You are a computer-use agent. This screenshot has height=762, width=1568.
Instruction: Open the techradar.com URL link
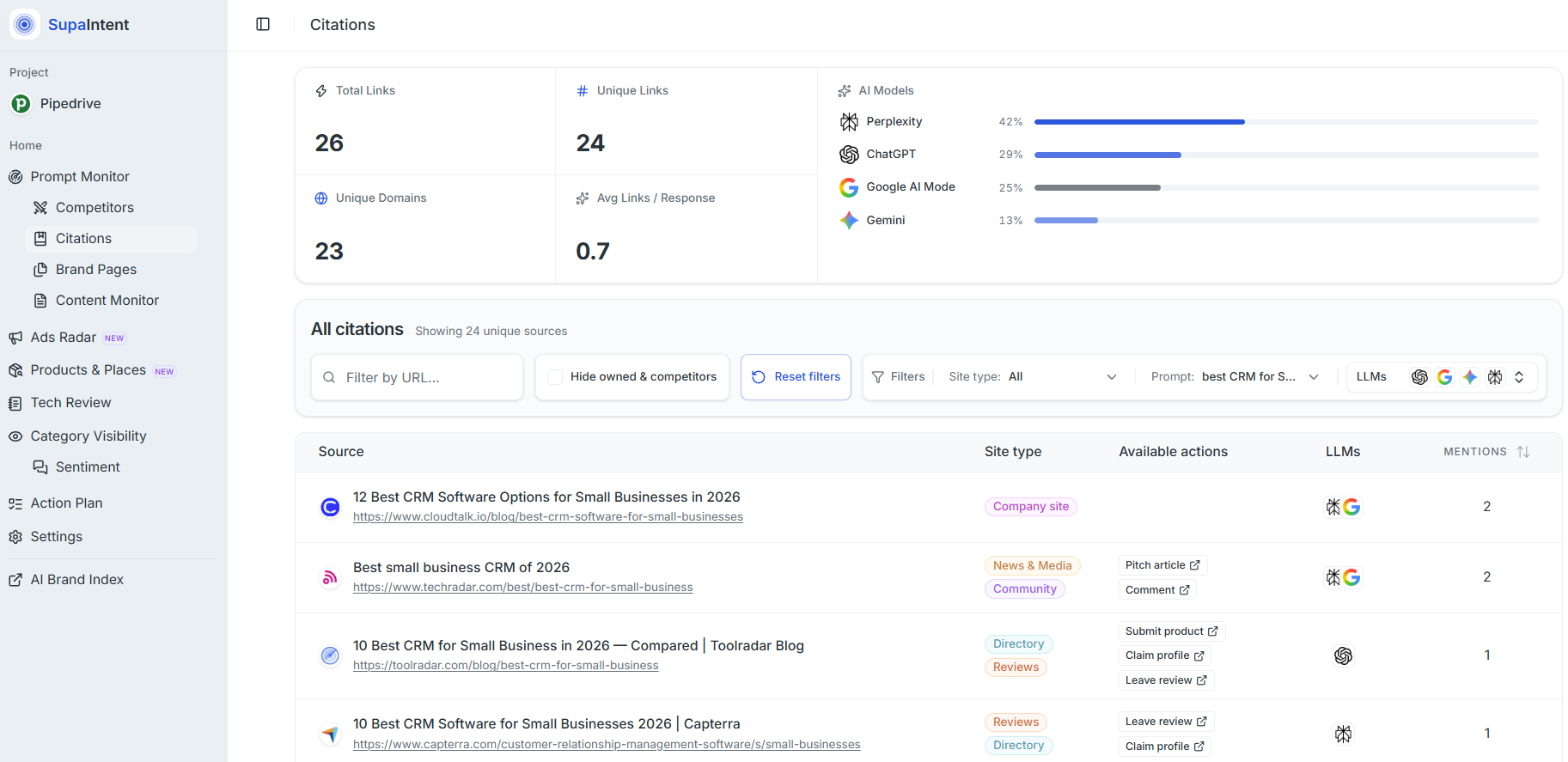click(x=523, y=588)
